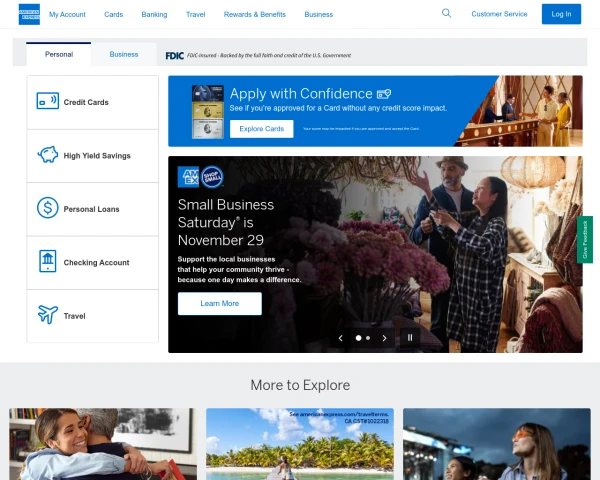Select Checking Account sidebar item

[x=93, y=263]
